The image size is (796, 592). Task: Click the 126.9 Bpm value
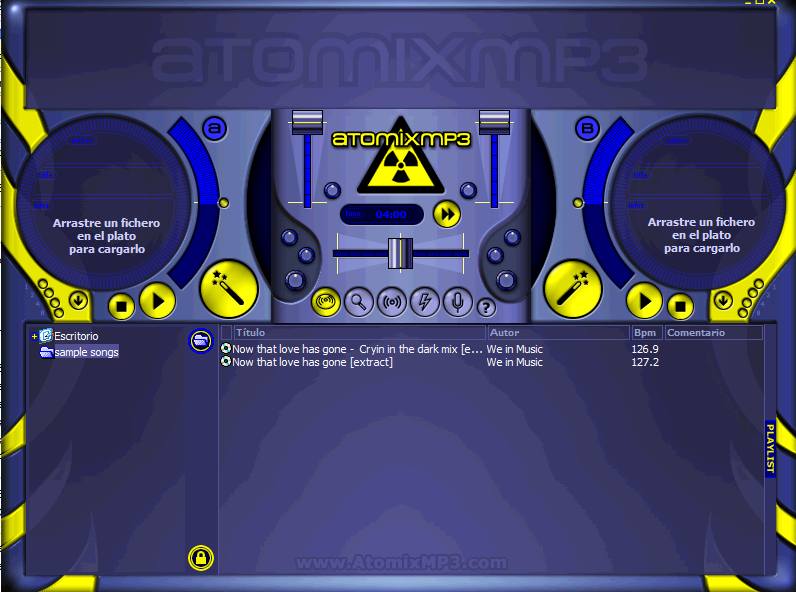pos(645,349)
